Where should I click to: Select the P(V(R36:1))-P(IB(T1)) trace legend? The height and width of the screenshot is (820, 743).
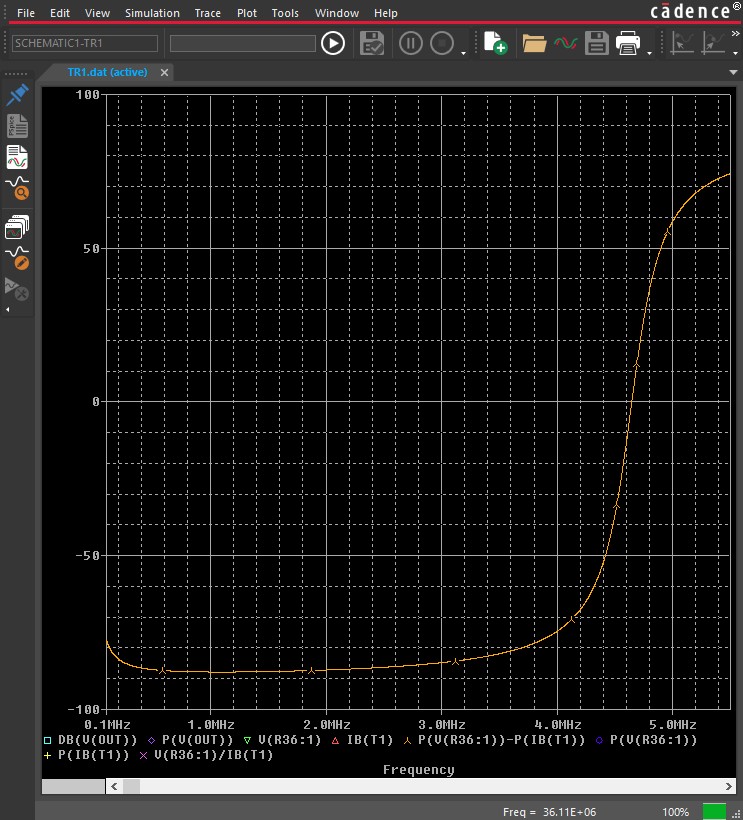pyautogui.click(x=494, y=740)
